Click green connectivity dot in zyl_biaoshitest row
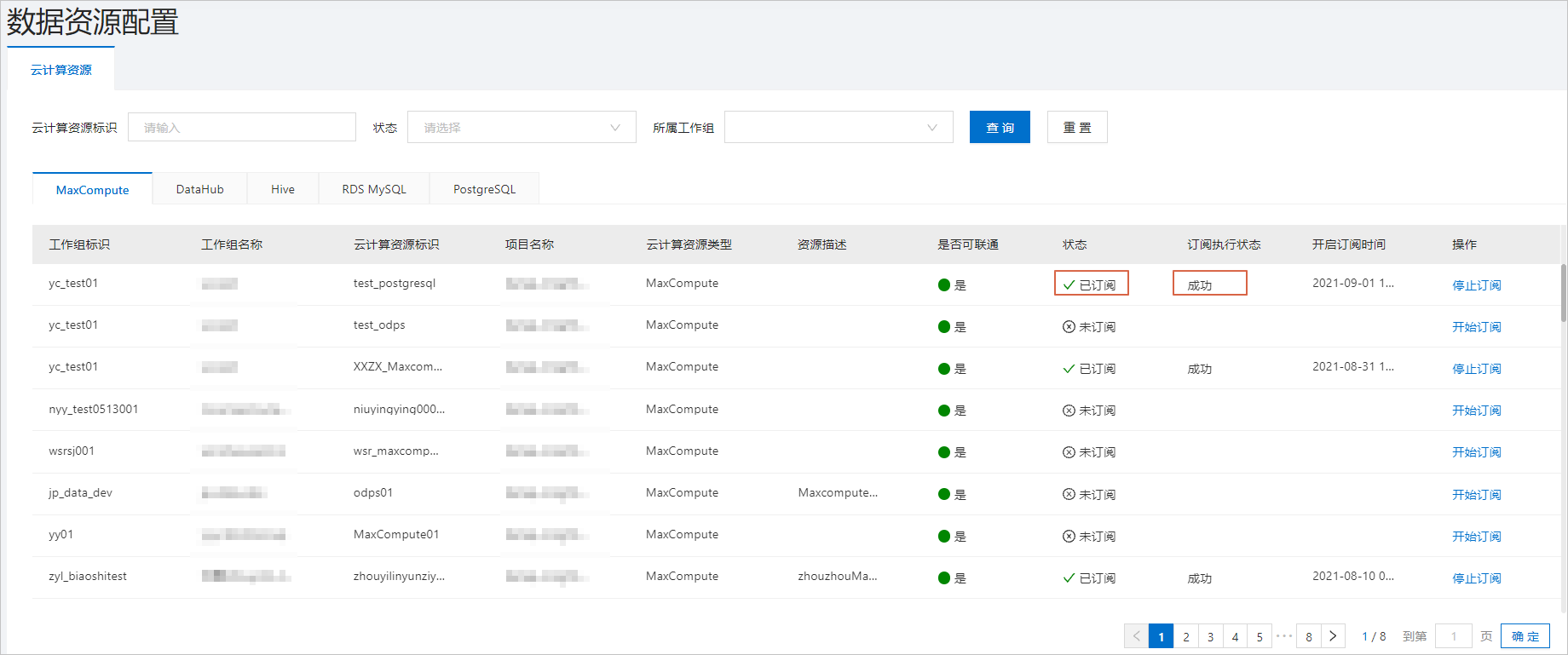The width and height of the screenshot is (1568, 655). click(x=944, y=578)
